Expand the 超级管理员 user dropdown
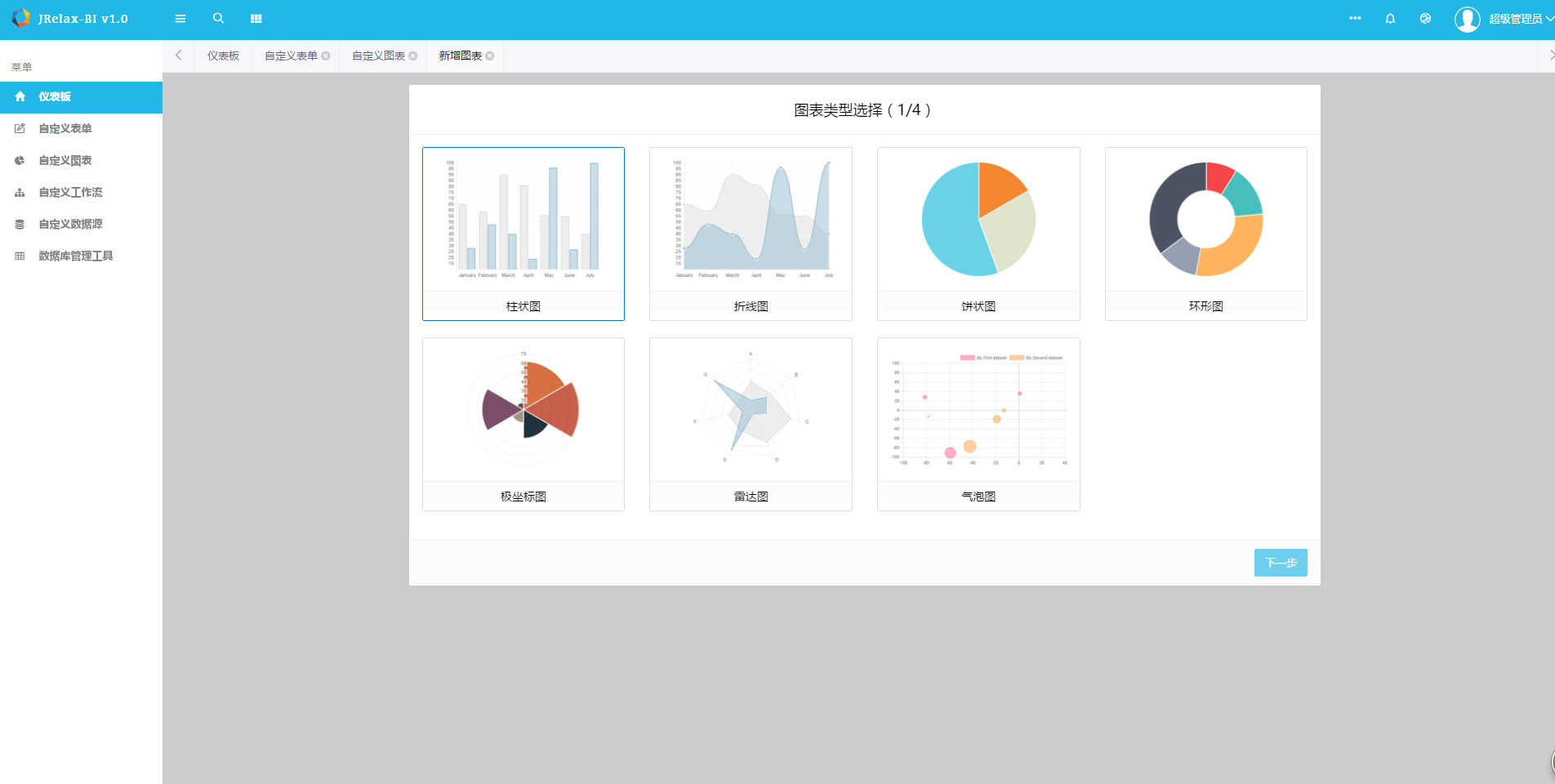The width and height of the screenshot is (1555, 784). 1521,19
